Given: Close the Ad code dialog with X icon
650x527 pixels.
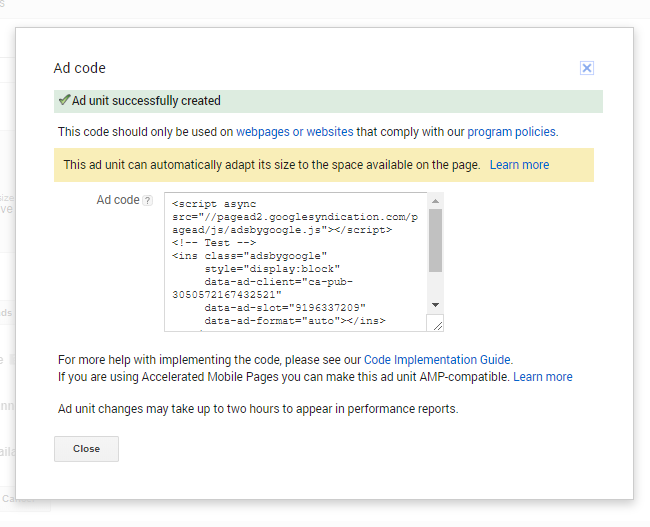Looking at the screenshot, I should pyautogui.click(x=587, y=68).
